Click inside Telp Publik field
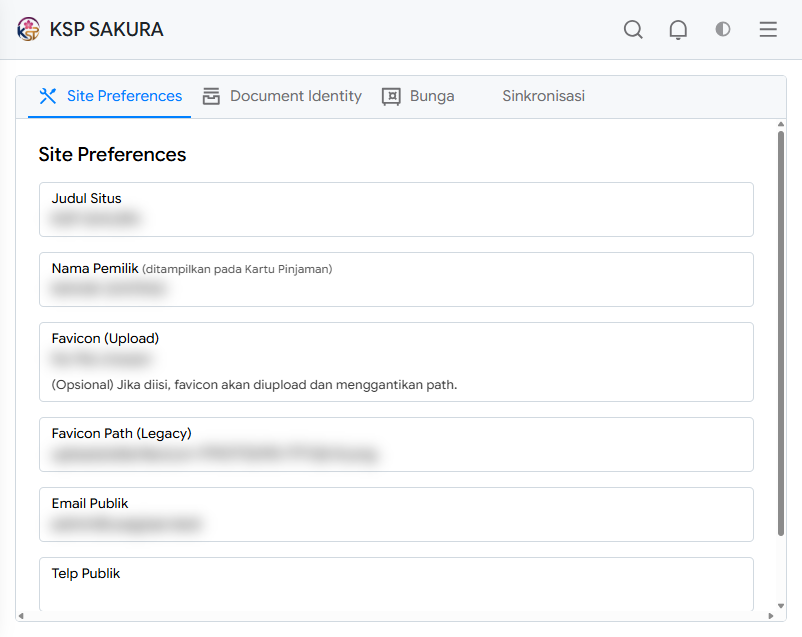 coord(396,584)
